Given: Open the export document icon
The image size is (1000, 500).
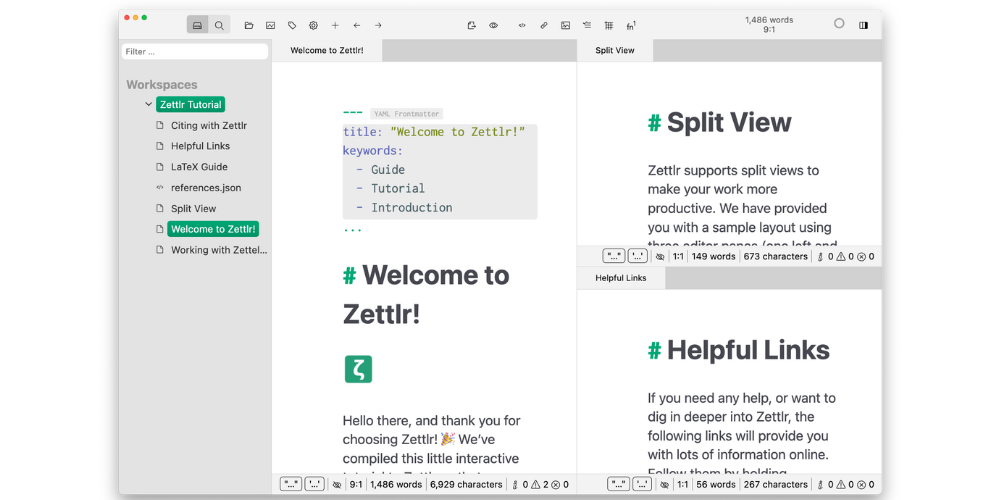Looking at the screenshot, I should pos(471,25).
